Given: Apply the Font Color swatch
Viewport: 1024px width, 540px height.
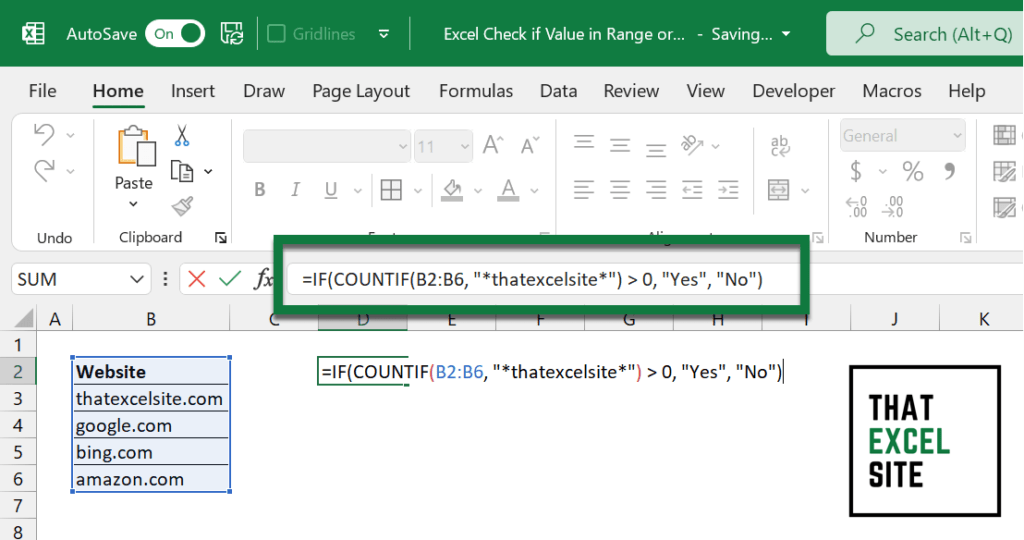Looking at the screenshot, I should pyautogui.click(x=508, y=190).
